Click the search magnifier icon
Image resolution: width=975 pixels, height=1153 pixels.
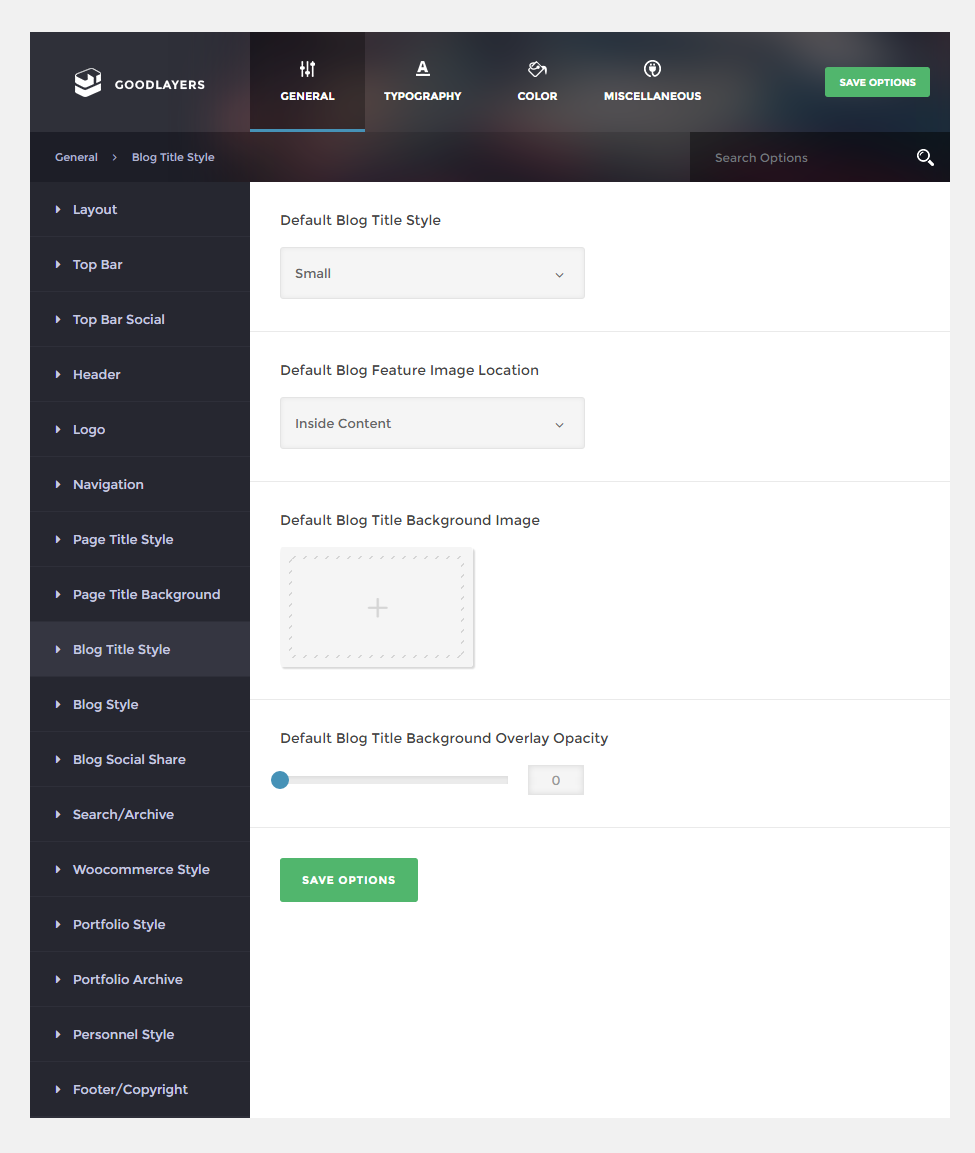[925, 157]
